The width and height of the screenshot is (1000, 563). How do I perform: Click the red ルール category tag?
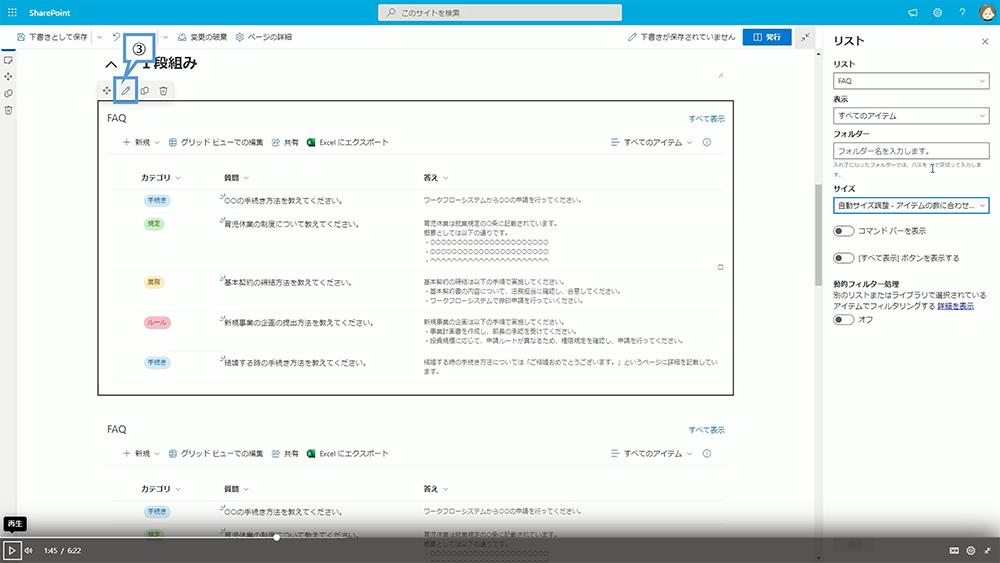pos(157,323)
